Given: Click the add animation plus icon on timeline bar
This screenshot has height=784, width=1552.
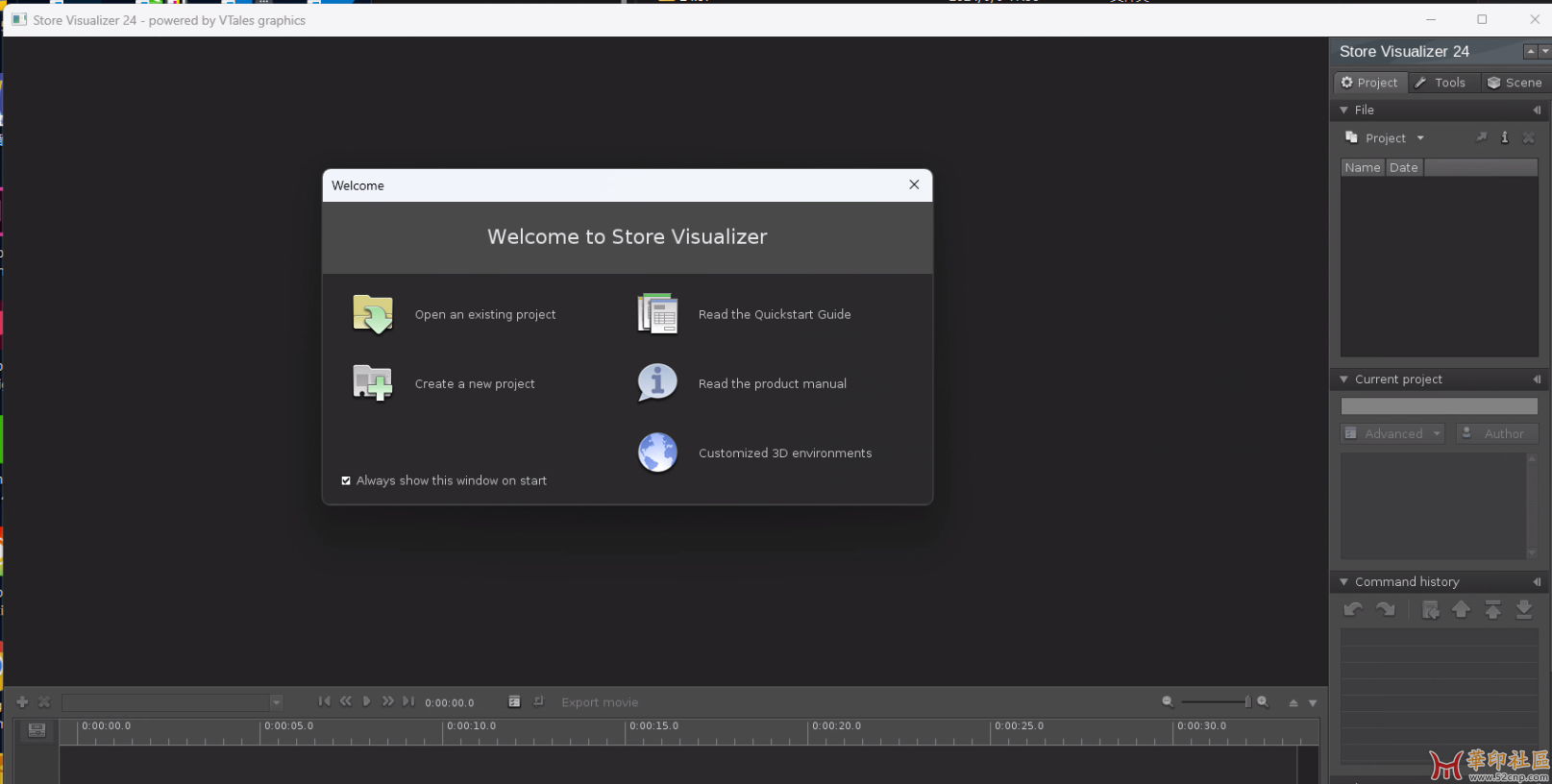Looking at the screenshot, I should pos(22,702).
